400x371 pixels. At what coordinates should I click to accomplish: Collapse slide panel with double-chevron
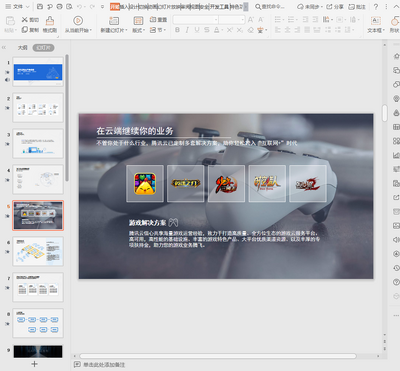[x=4, y=47]
